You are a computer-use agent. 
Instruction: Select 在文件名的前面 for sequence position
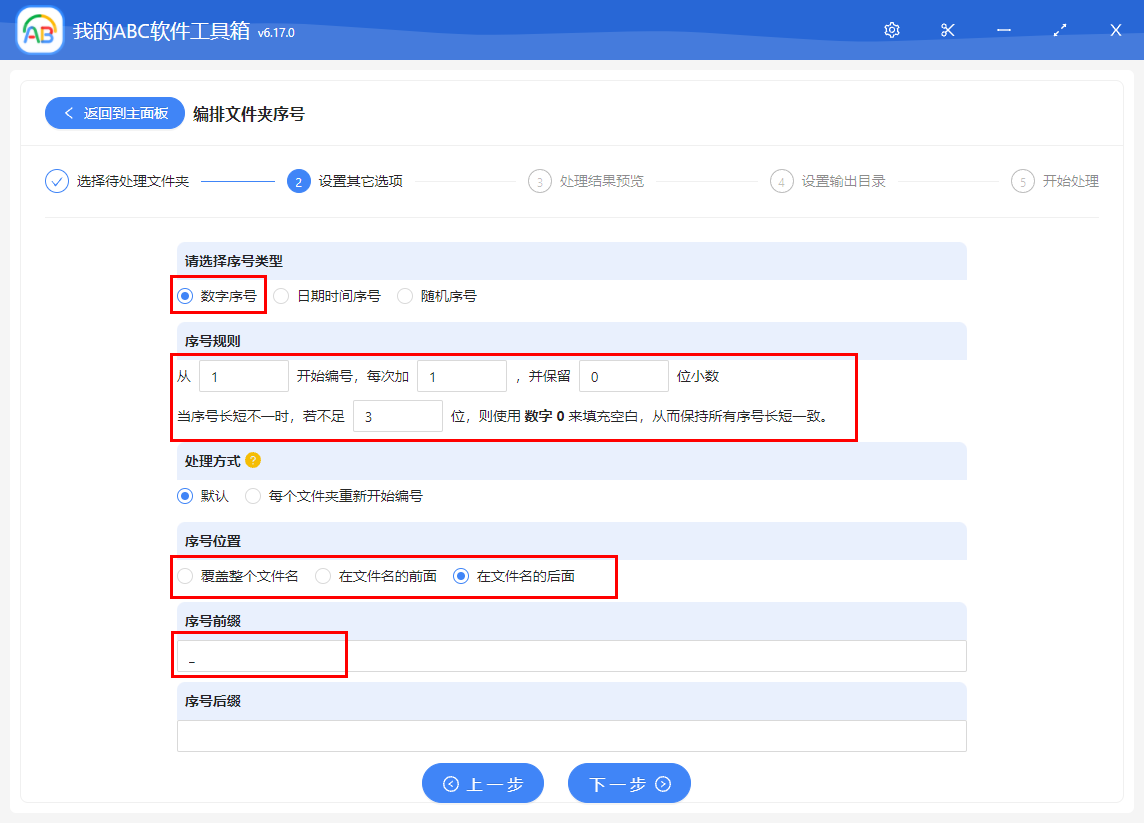pos(322,576)
